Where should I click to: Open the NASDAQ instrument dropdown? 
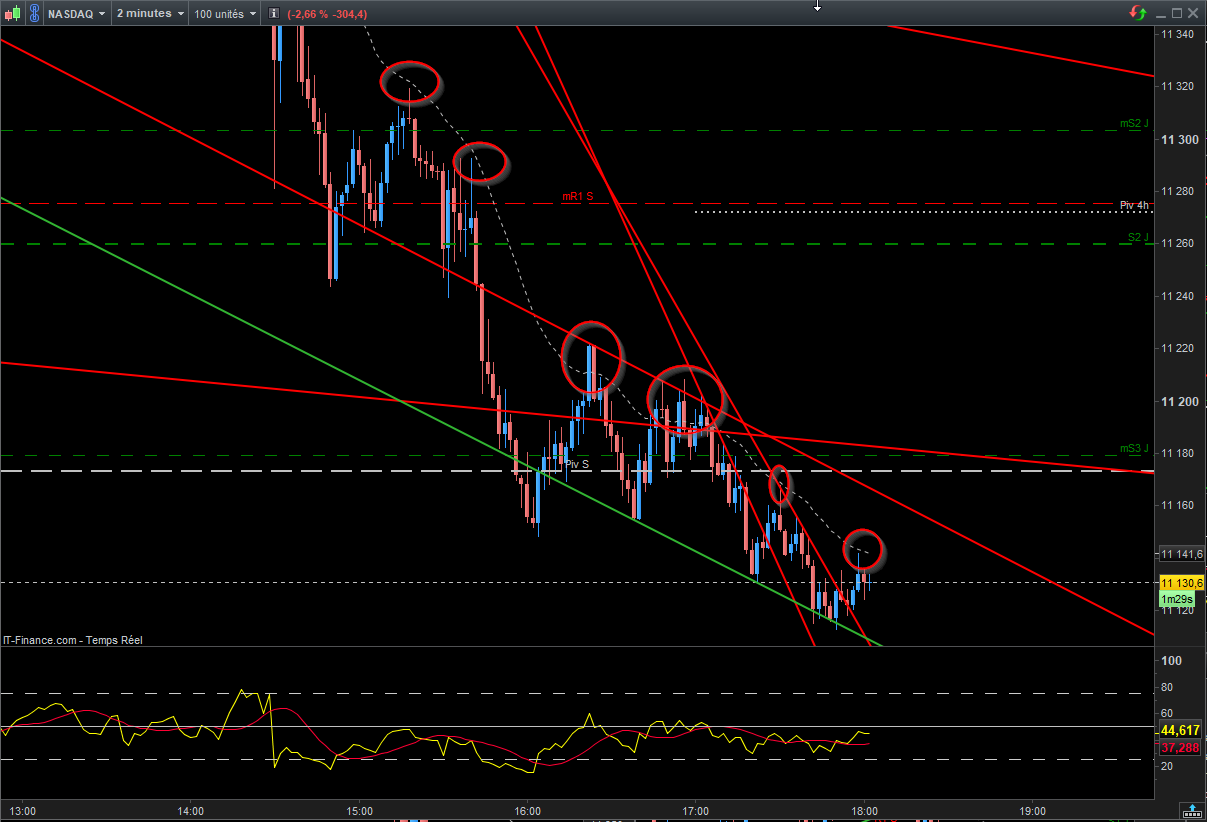click(x=76, y=14)
